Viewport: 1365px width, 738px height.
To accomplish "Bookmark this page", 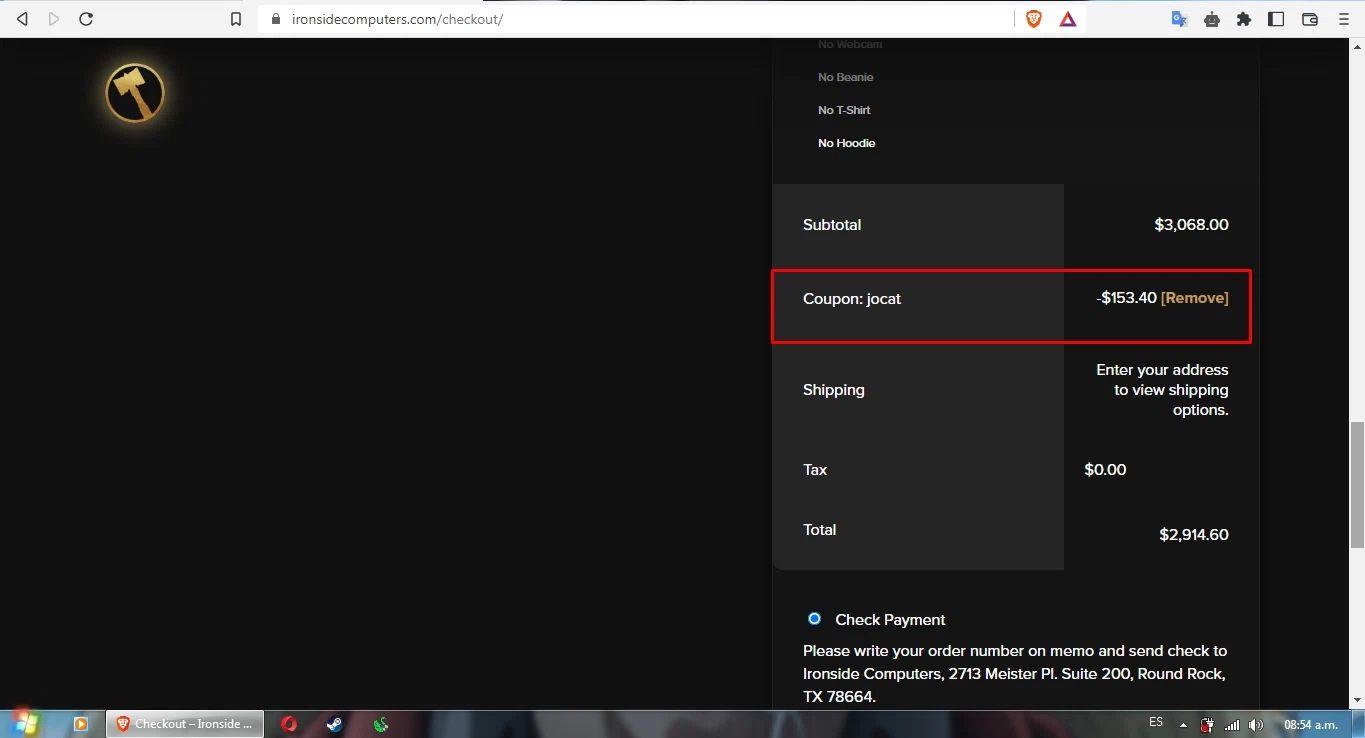I will point(236,19).
